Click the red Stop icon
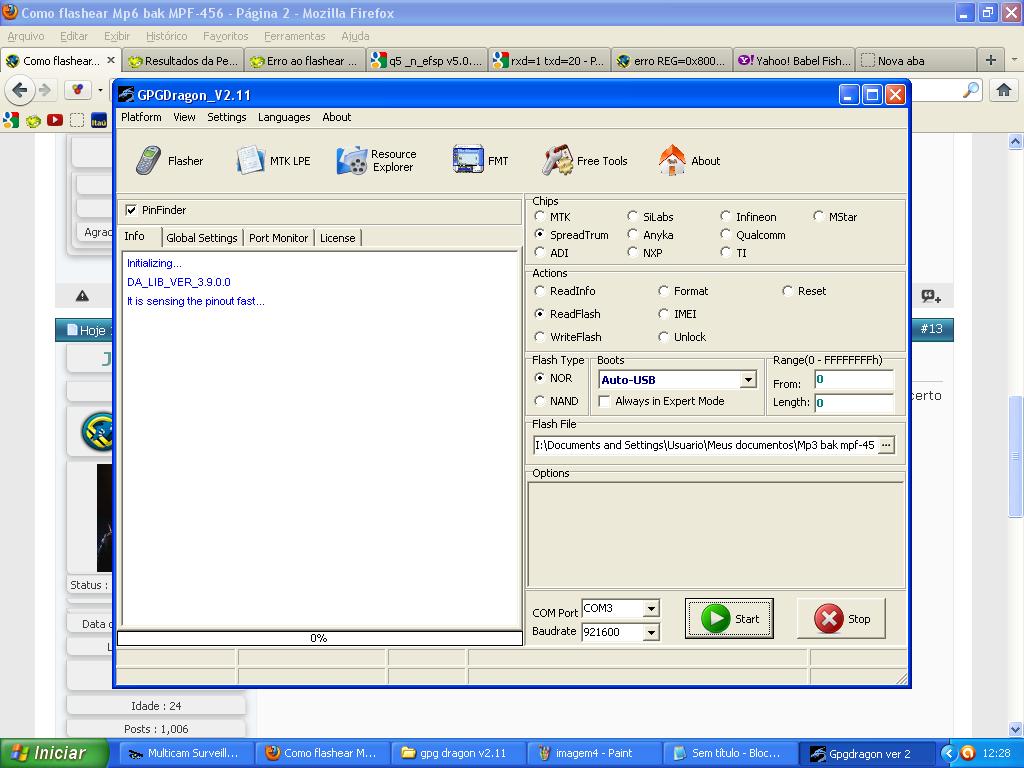The height and width of the screenshot is (768, 1024). coord(829,618)
